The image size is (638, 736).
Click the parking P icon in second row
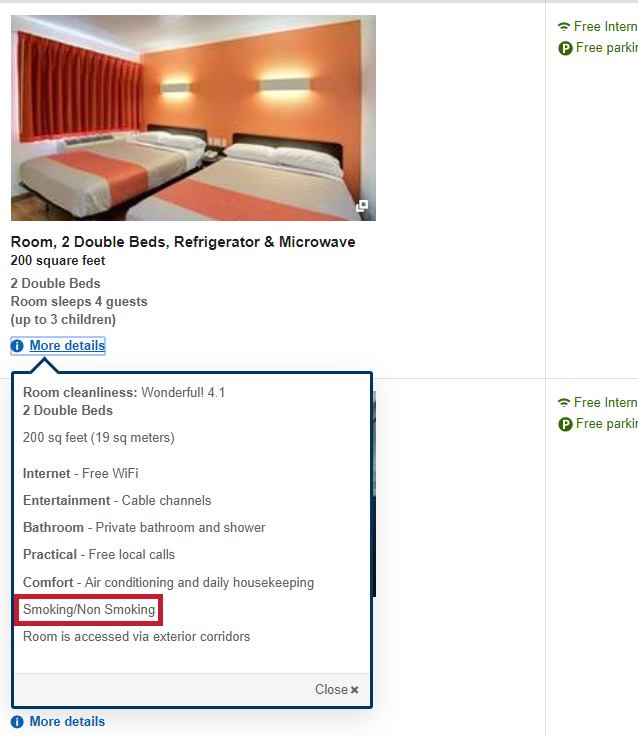click(565, 424)
